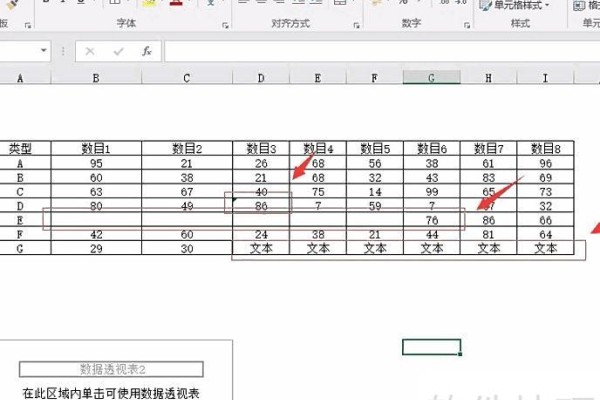Select cell 73 in the 数目8 column
This screenshot has width=600, height=400.
click(x=545, y=192)
